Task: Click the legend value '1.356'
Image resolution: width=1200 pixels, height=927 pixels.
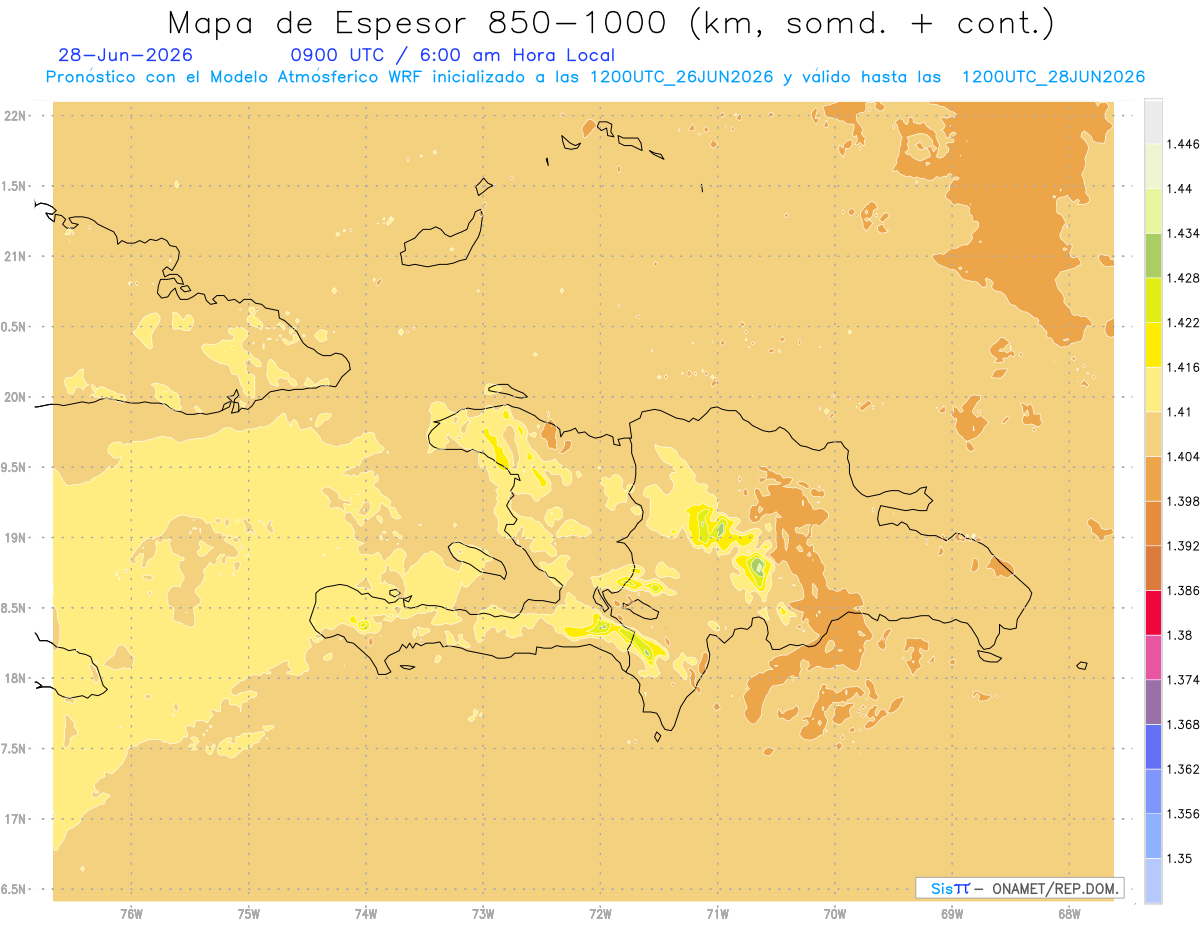Action: (1182, 814)
